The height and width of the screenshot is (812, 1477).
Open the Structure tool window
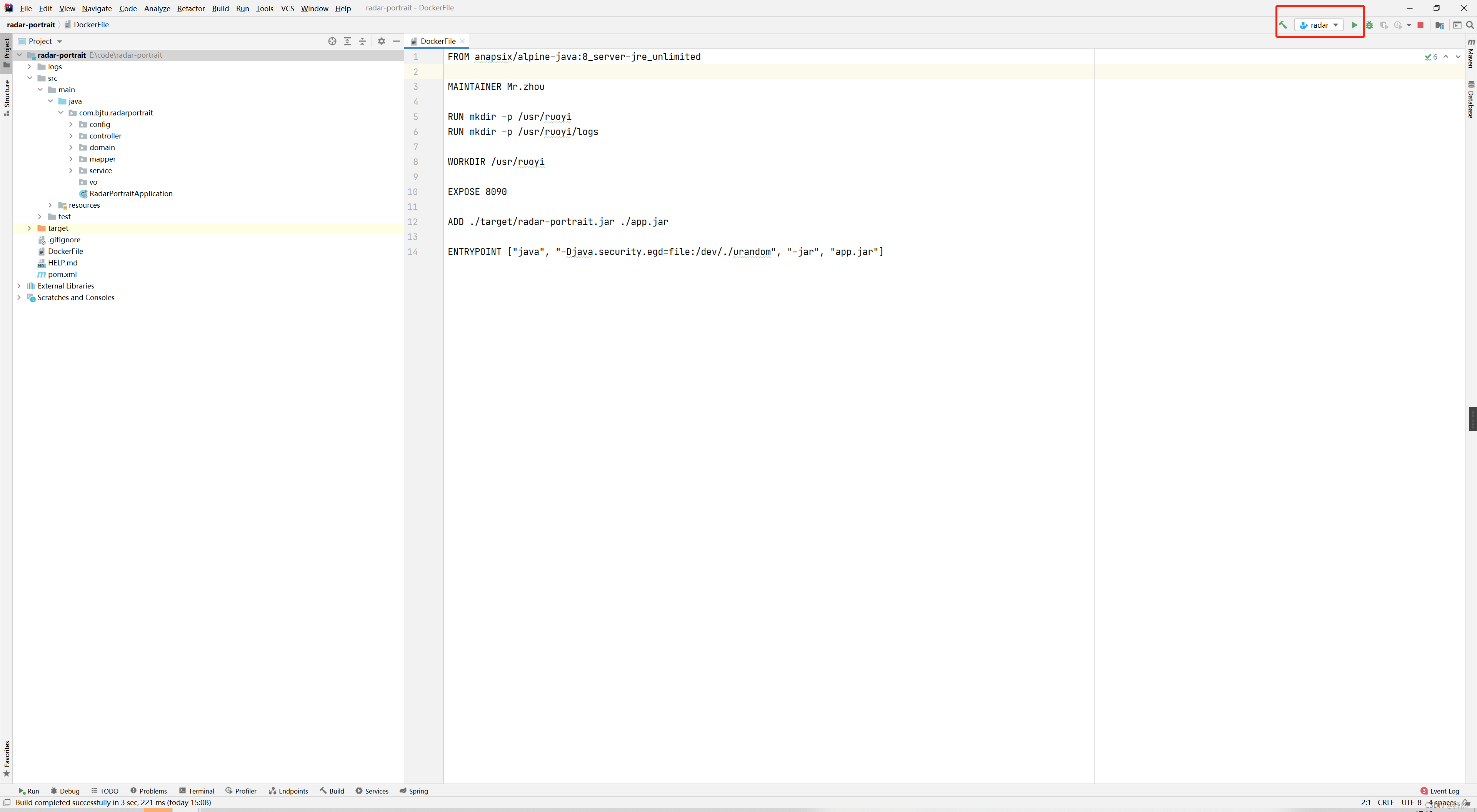[7, 98]
